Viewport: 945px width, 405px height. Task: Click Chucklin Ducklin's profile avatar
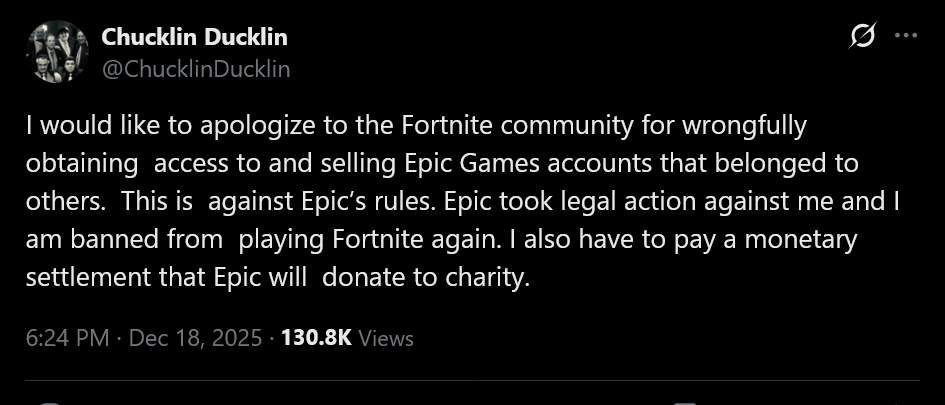point(59,53)
